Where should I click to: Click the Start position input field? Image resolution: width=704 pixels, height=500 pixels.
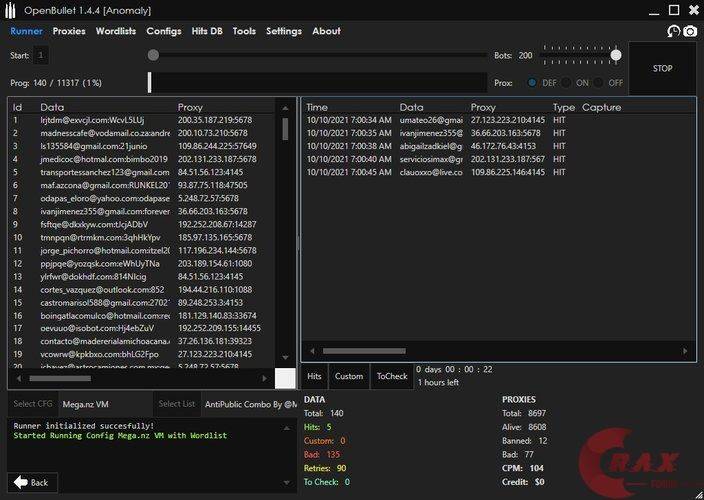pos(41,55)
